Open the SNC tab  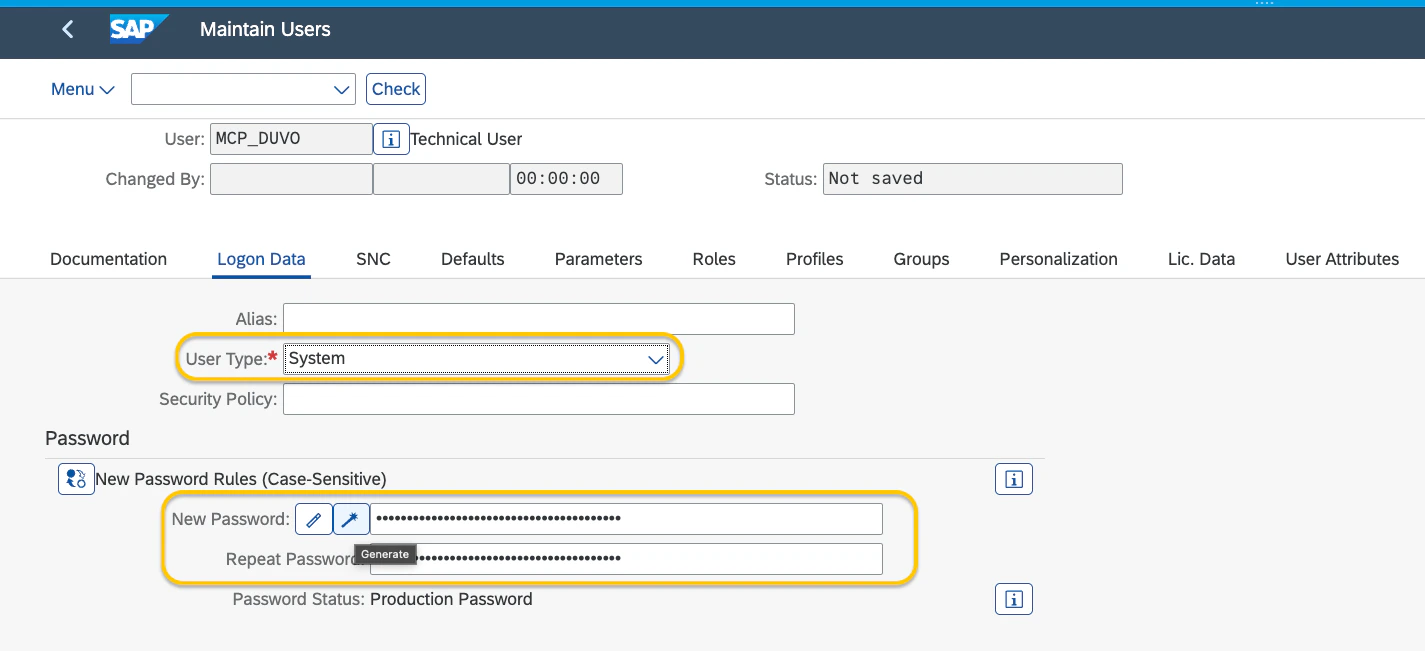373,259
